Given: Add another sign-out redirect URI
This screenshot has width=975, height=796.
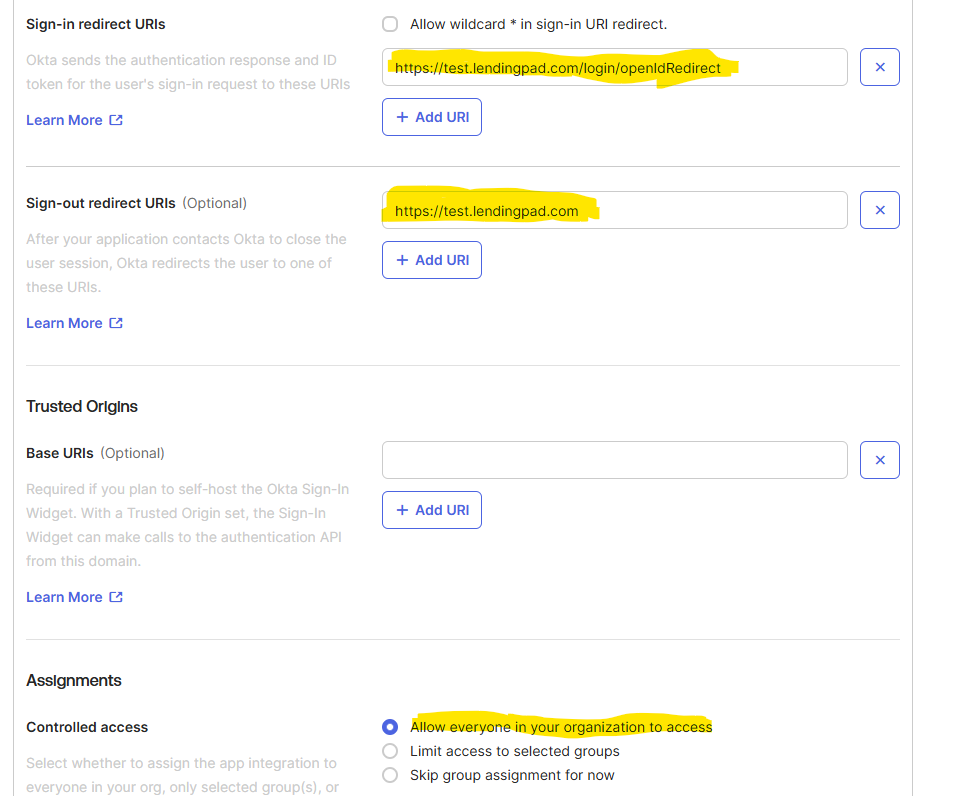Looking at the screenshot, I should (431, 260).
